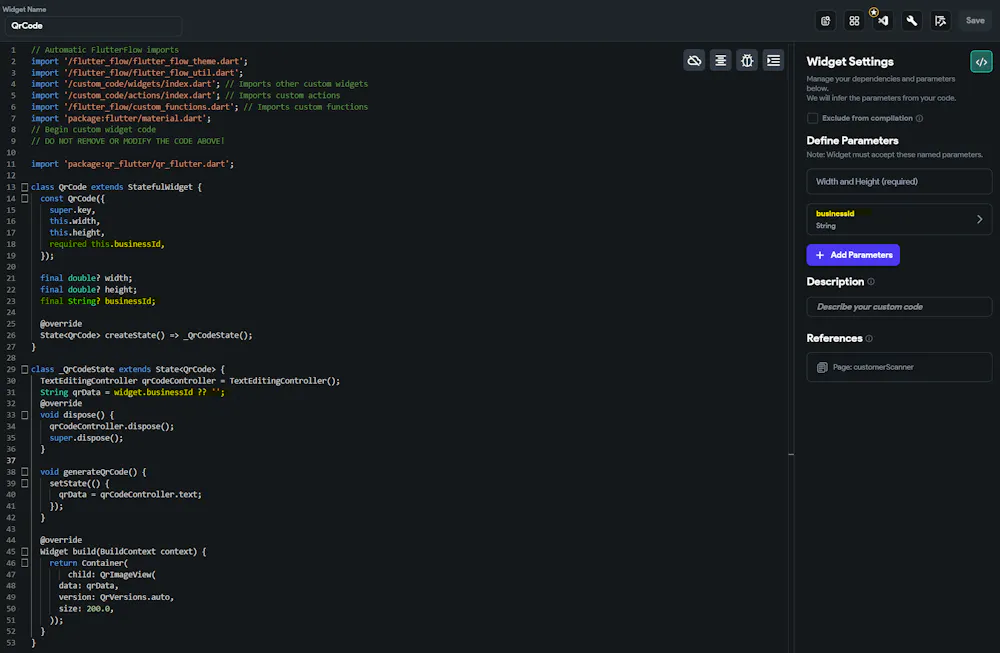Click the wrench icon in the top bar
The width and height of the screenshot is (1000, 653).
(x=911, y=21)
